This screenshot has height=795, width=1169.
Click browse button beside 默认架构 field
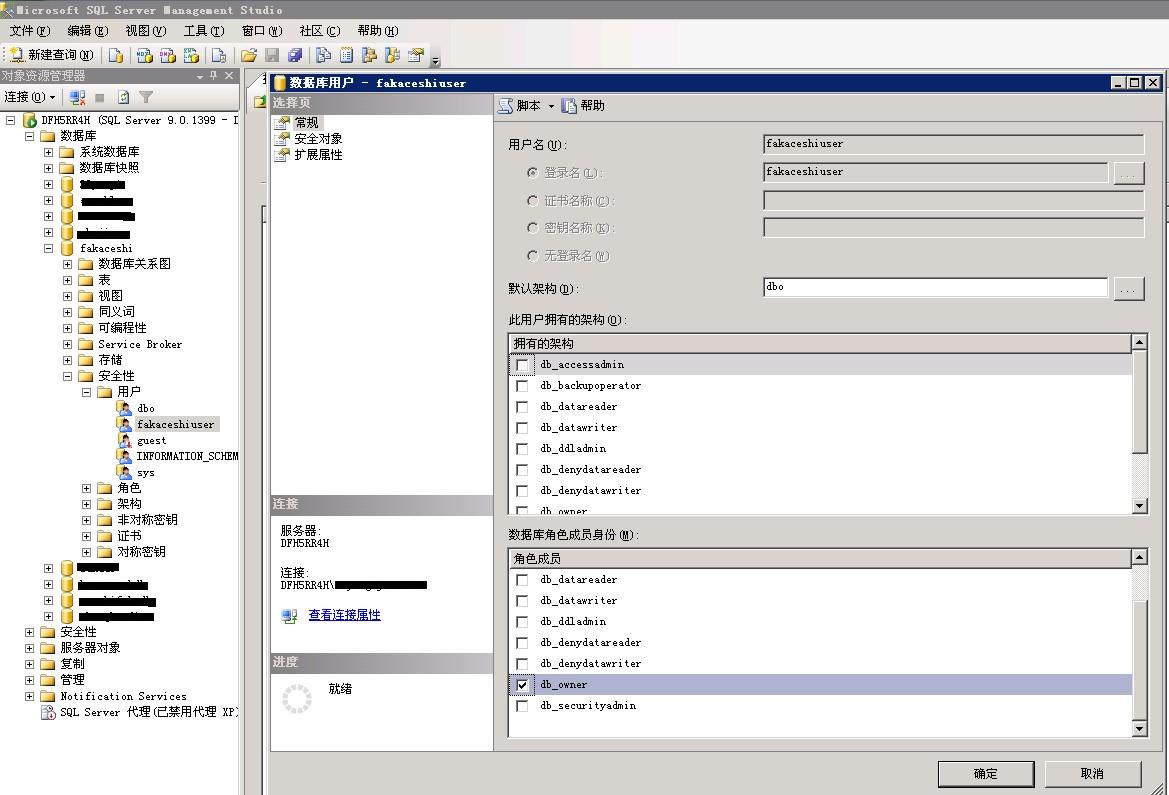point(1128,289)
